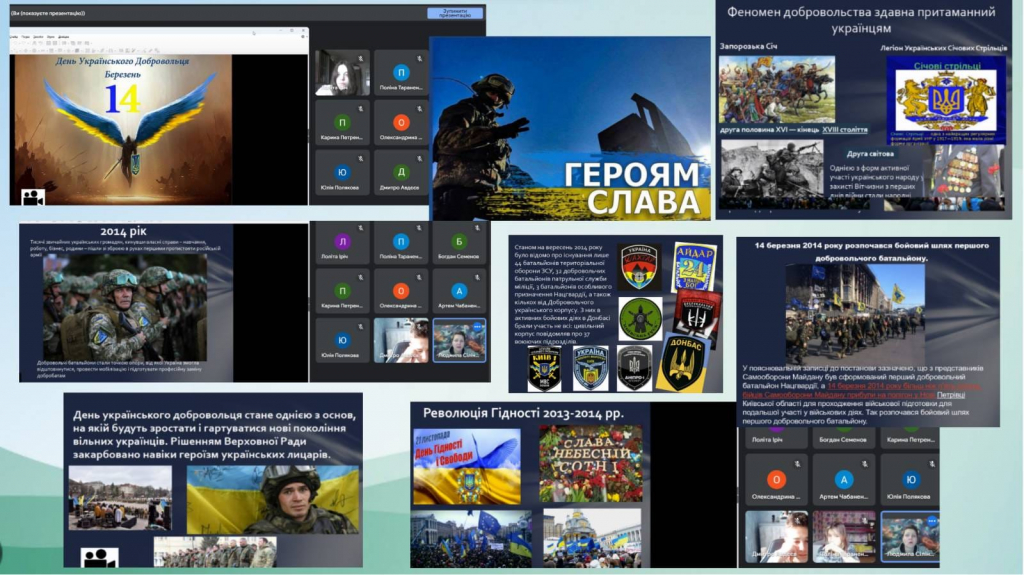Viewport: 1024px width, 575px height.
Task: Click the muted mic icon on Лоліта Іріч's tile
Action: [x=361, y=228]
